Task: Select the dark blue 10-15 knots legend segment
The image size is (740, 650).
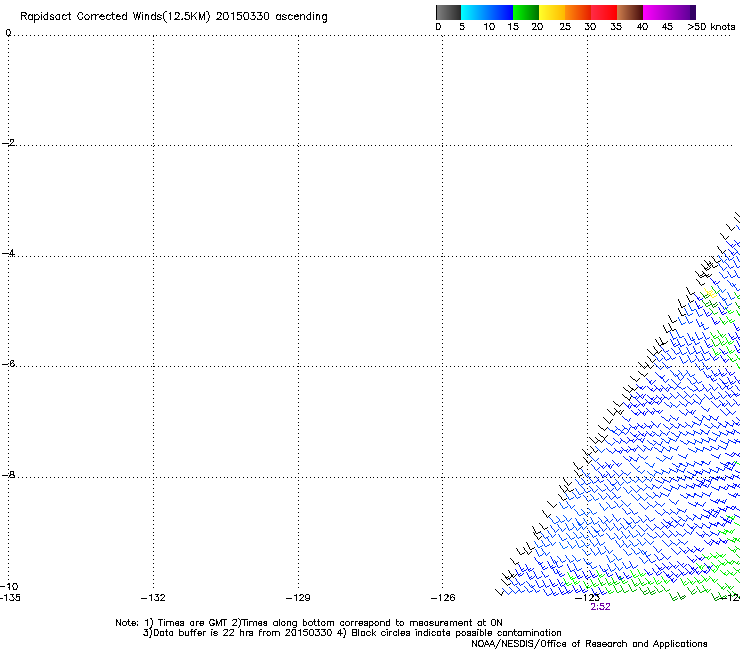Action: point(500,12)
